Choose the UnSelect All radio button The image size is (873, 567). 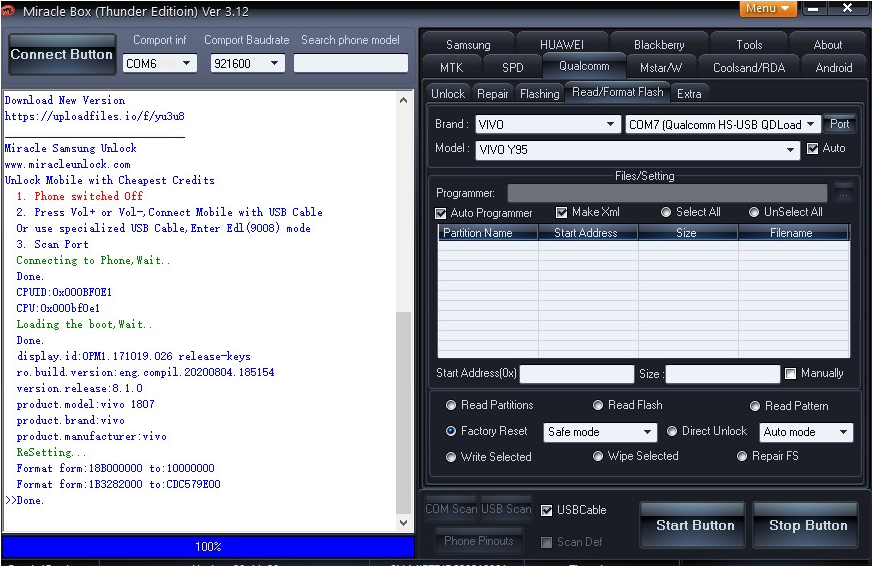tap(754, 212)
